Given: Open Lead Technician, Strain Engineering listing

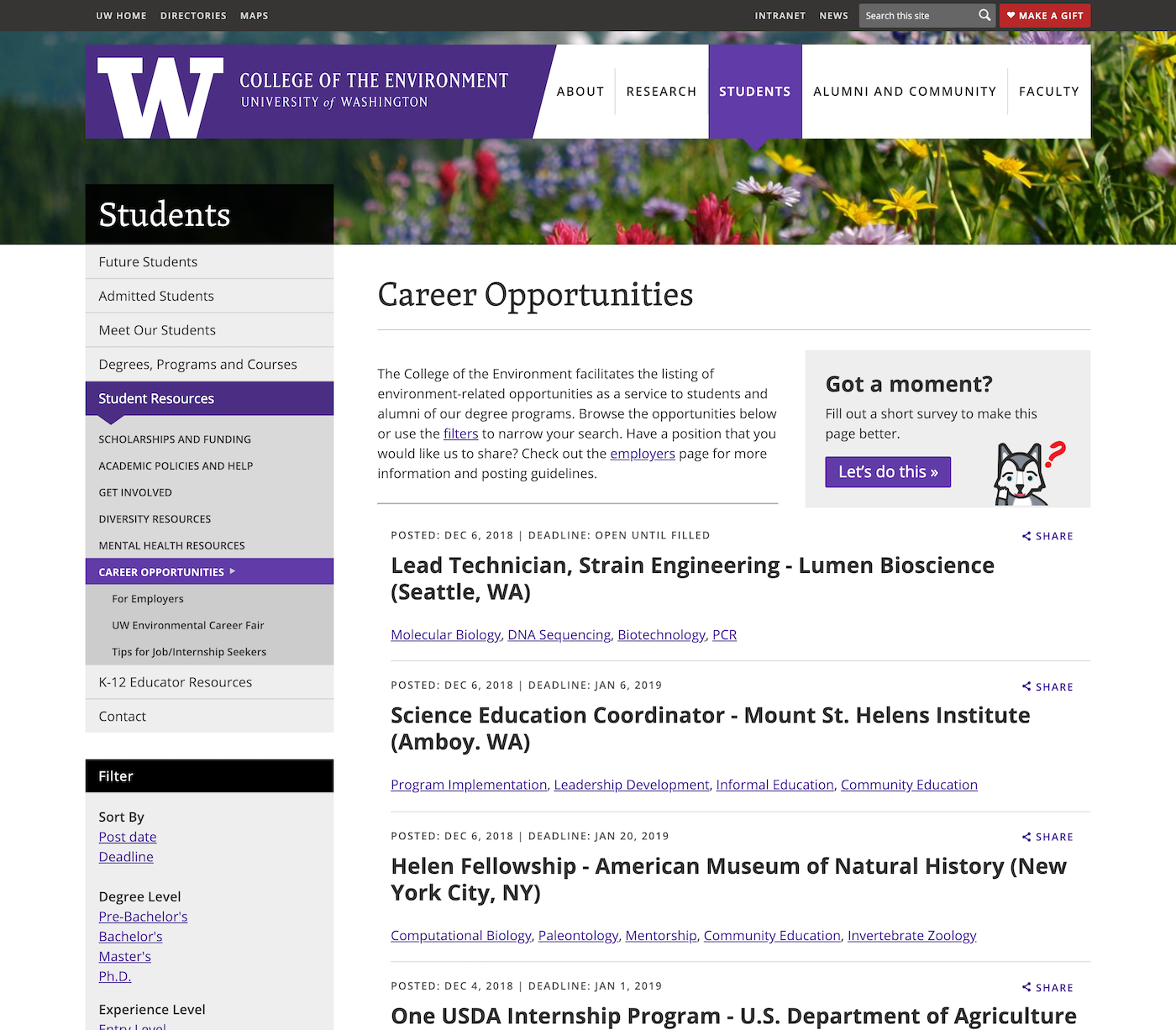Looking at the screenshot, I should click(692, 579).
